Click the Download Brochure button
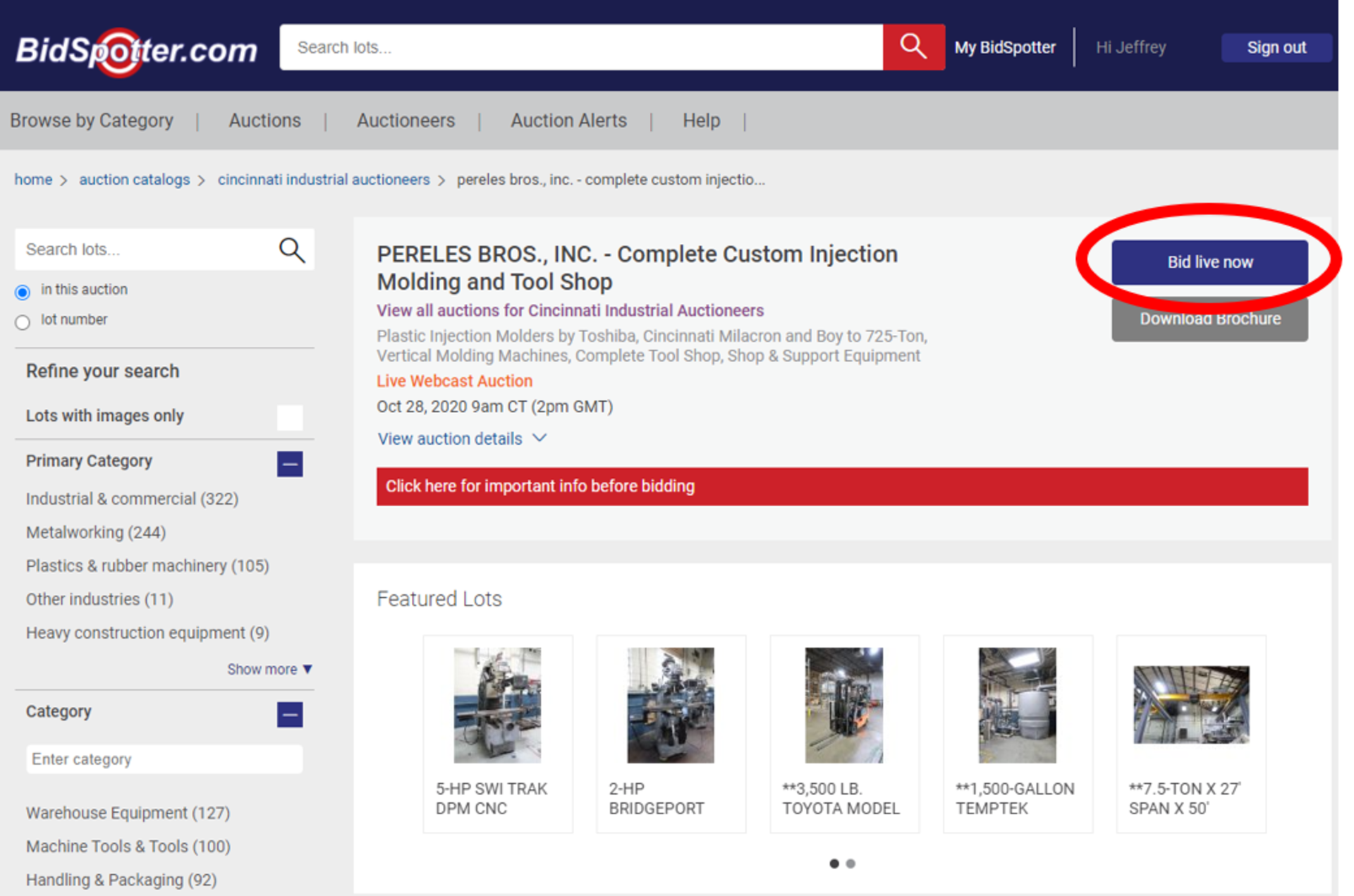 click(1209, 319)
